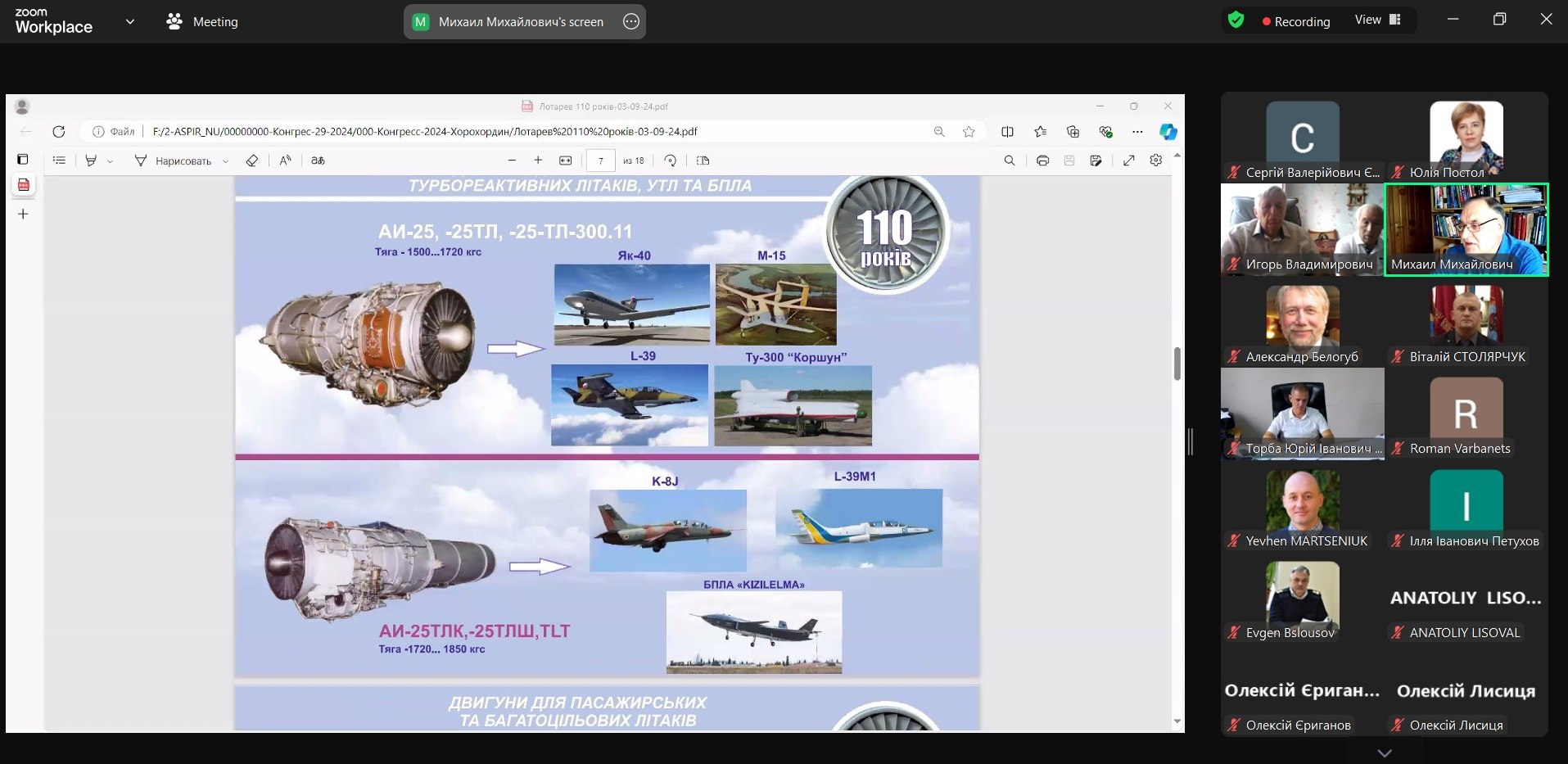Click the PDF page number field
The image size is (1568, 764).
point(600,160)
